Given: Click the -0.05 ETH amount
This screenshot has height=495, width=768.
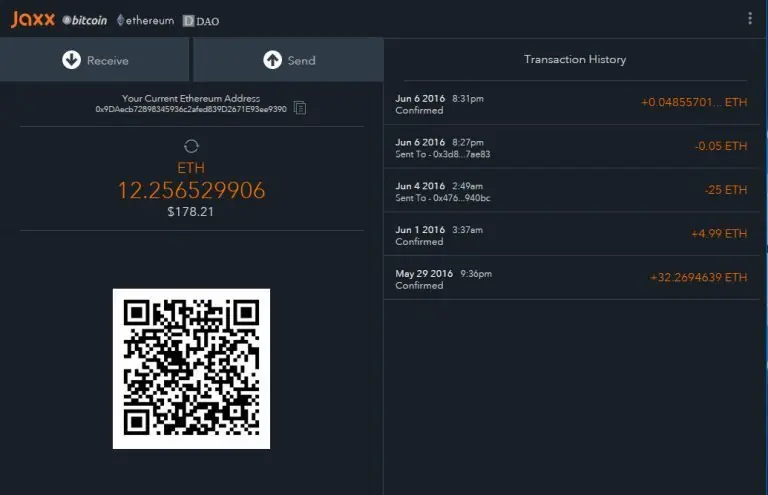Looking at the screenshot, I should coord(721,146).
